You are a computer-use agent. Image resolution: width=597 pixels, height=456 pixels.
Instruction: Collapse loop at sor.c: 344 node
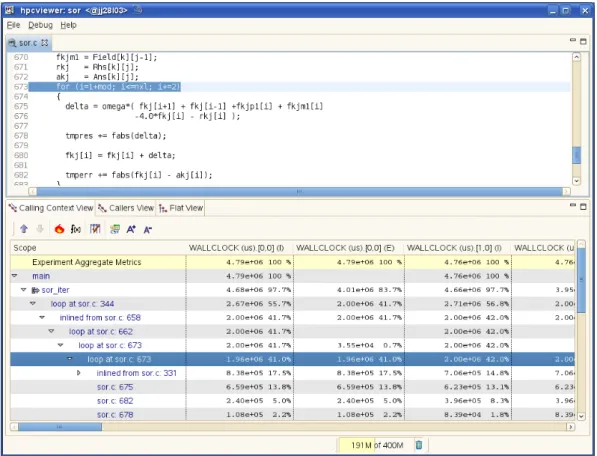tap(33, 303)
